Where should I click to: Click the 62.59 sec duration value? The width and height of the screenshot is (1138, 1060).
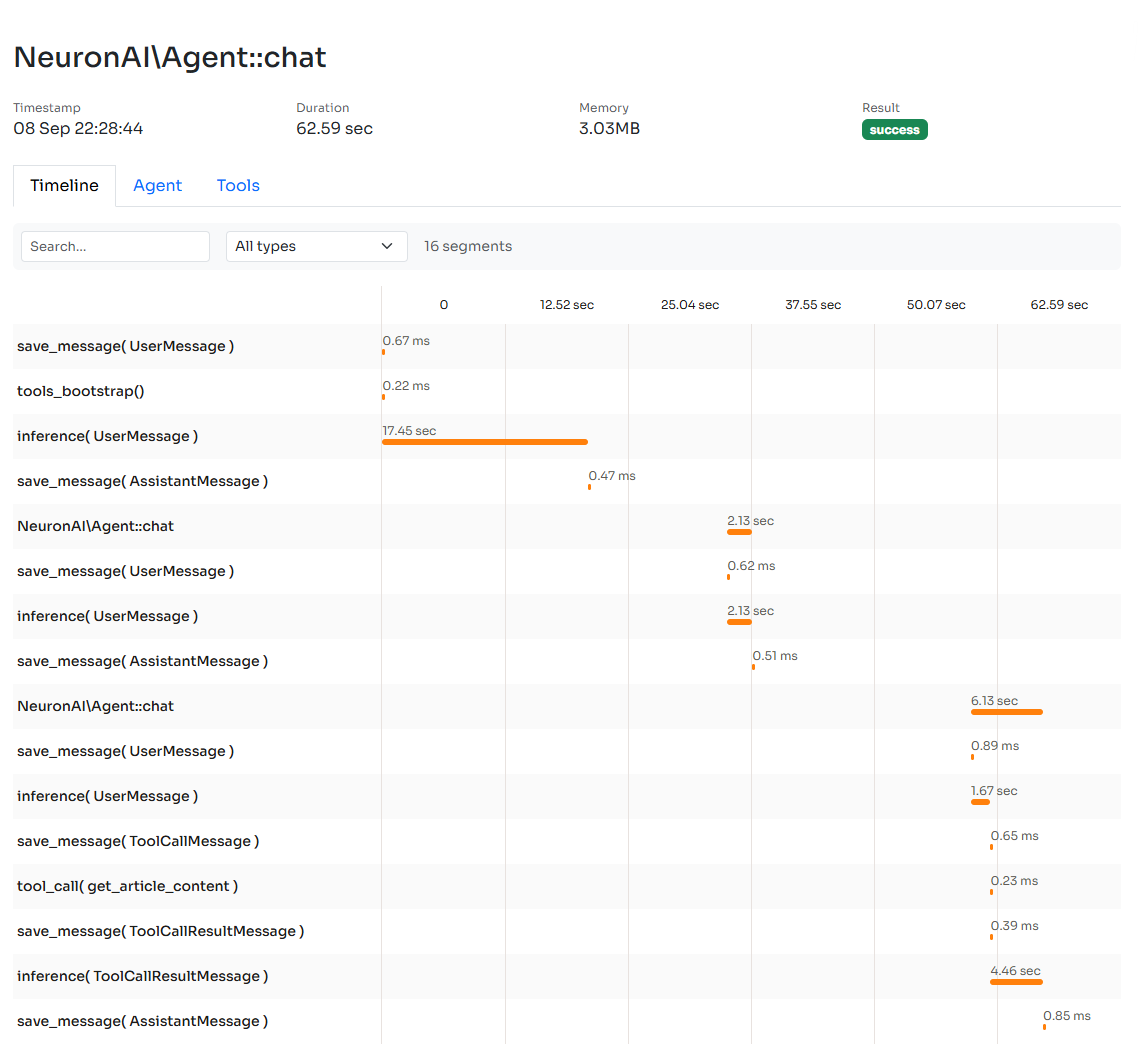[334, 128]
